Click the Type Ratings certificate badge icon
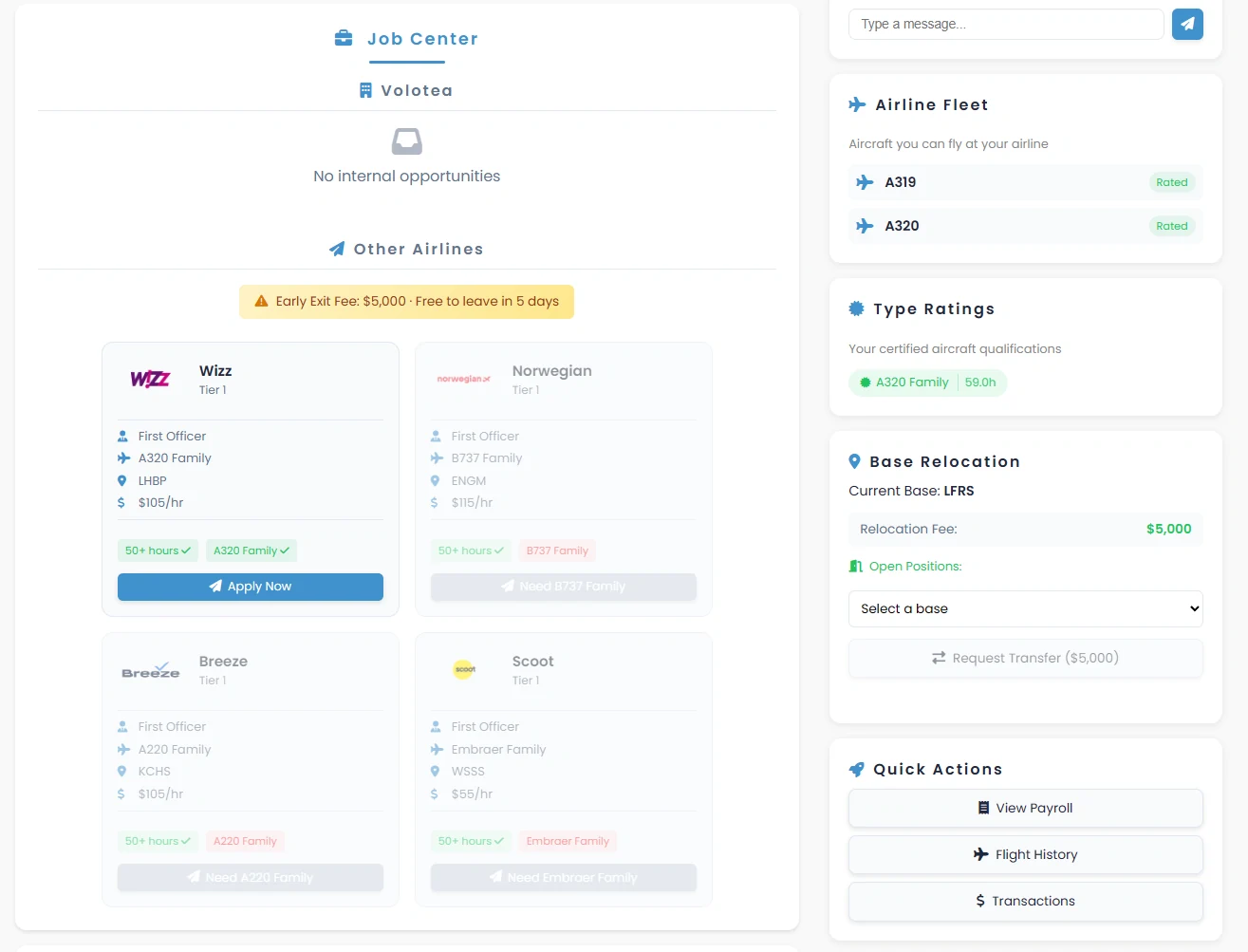The height and width of the screenshot is (952, 1248). coord(856,308)
